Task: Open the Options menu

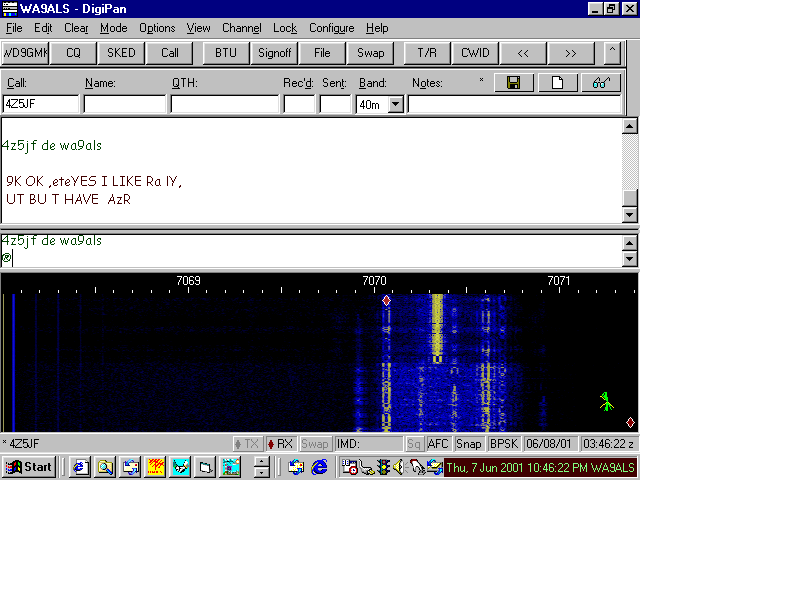Action: [157, 28]
